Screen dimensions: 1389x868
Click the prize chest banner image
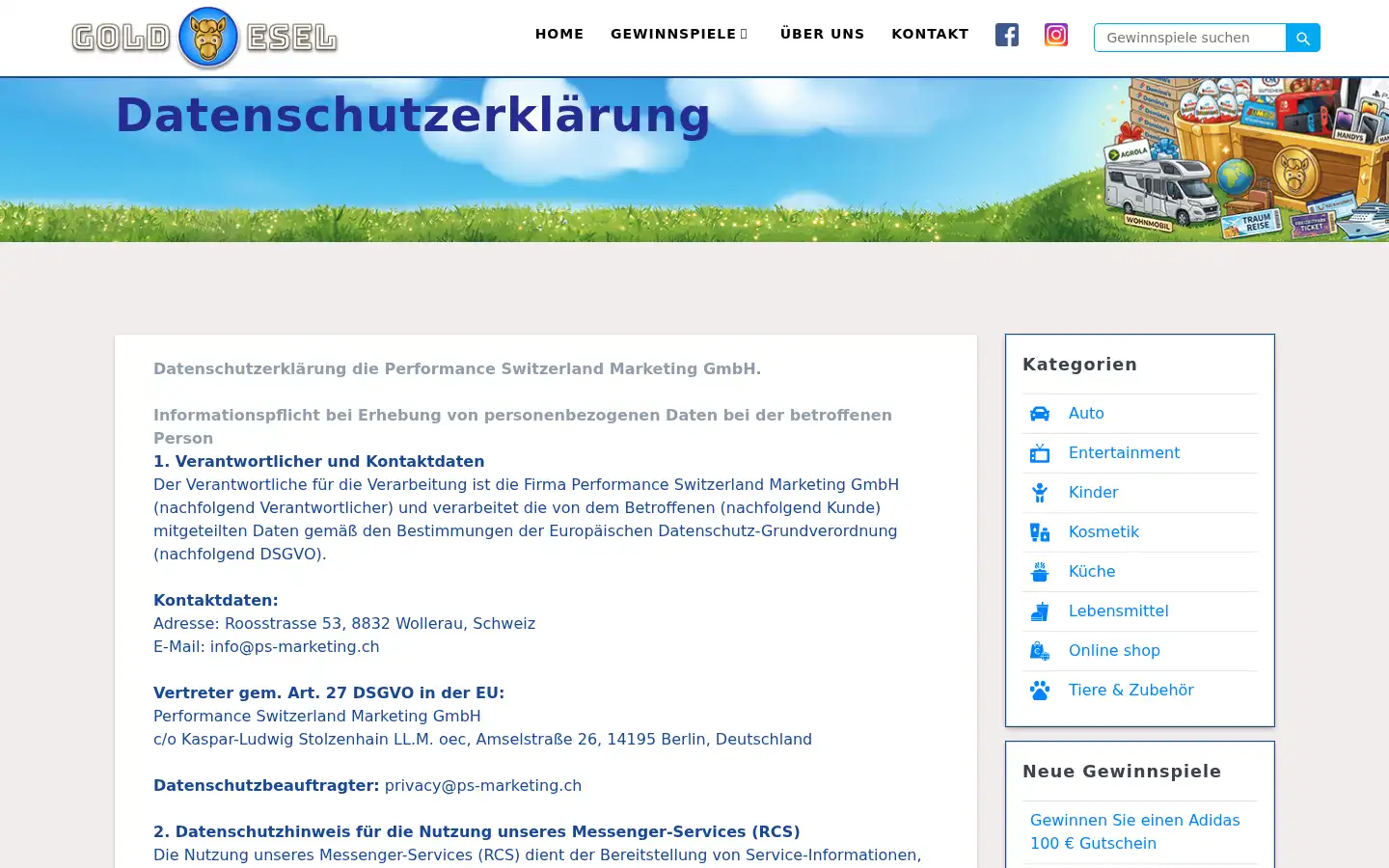(x=1246, y=159)
